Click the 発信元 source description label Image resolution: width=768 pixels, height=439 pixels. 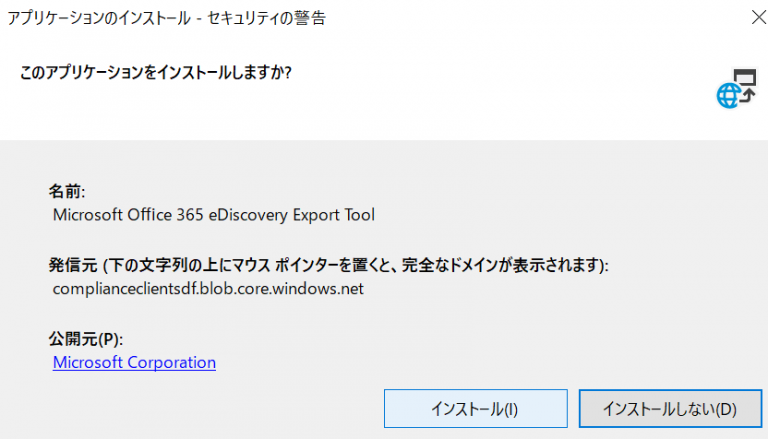(x=328, y=265)
